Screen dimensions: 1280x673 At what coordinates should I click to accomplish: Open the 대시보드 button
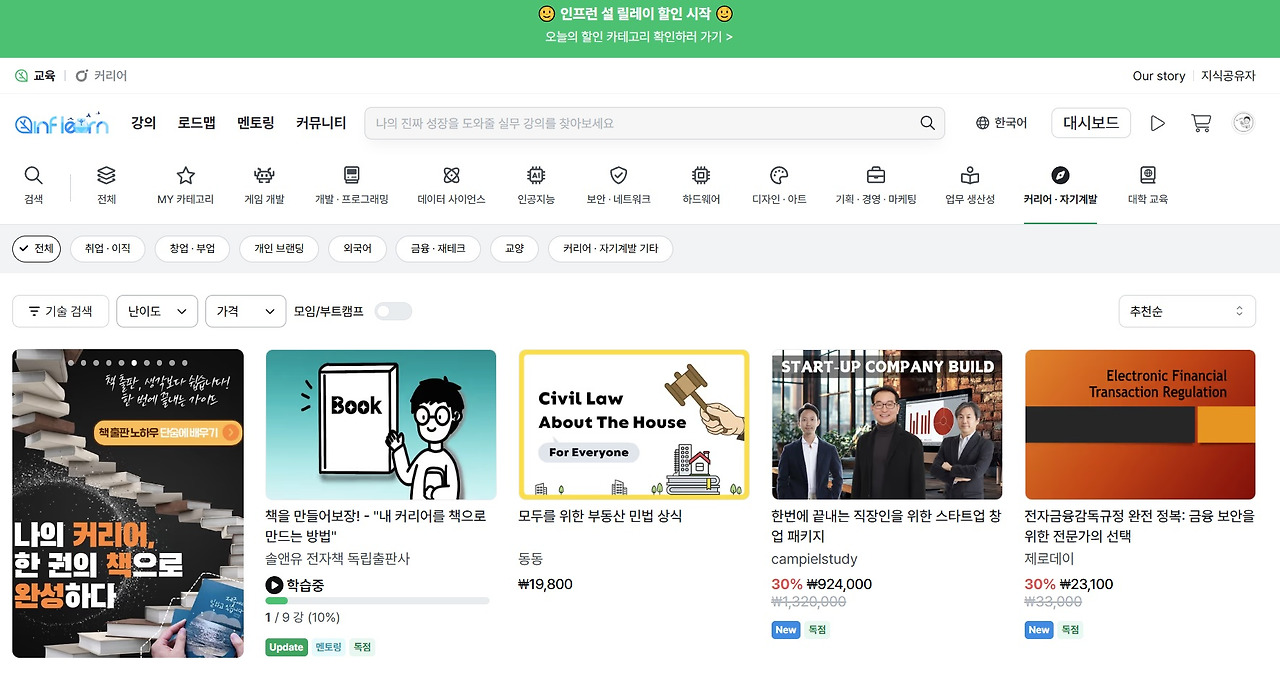[x=1090, y=122]
